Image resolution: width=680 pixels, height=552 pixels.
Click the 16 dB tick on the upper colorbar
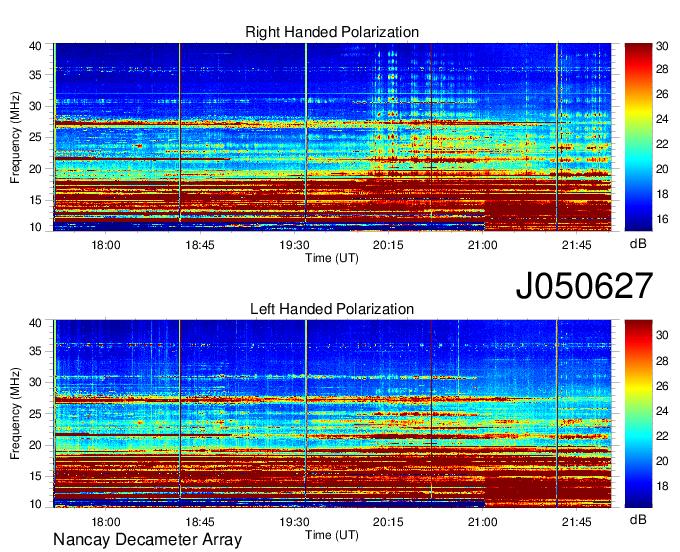pyautogui.click(x=662, y=219)
